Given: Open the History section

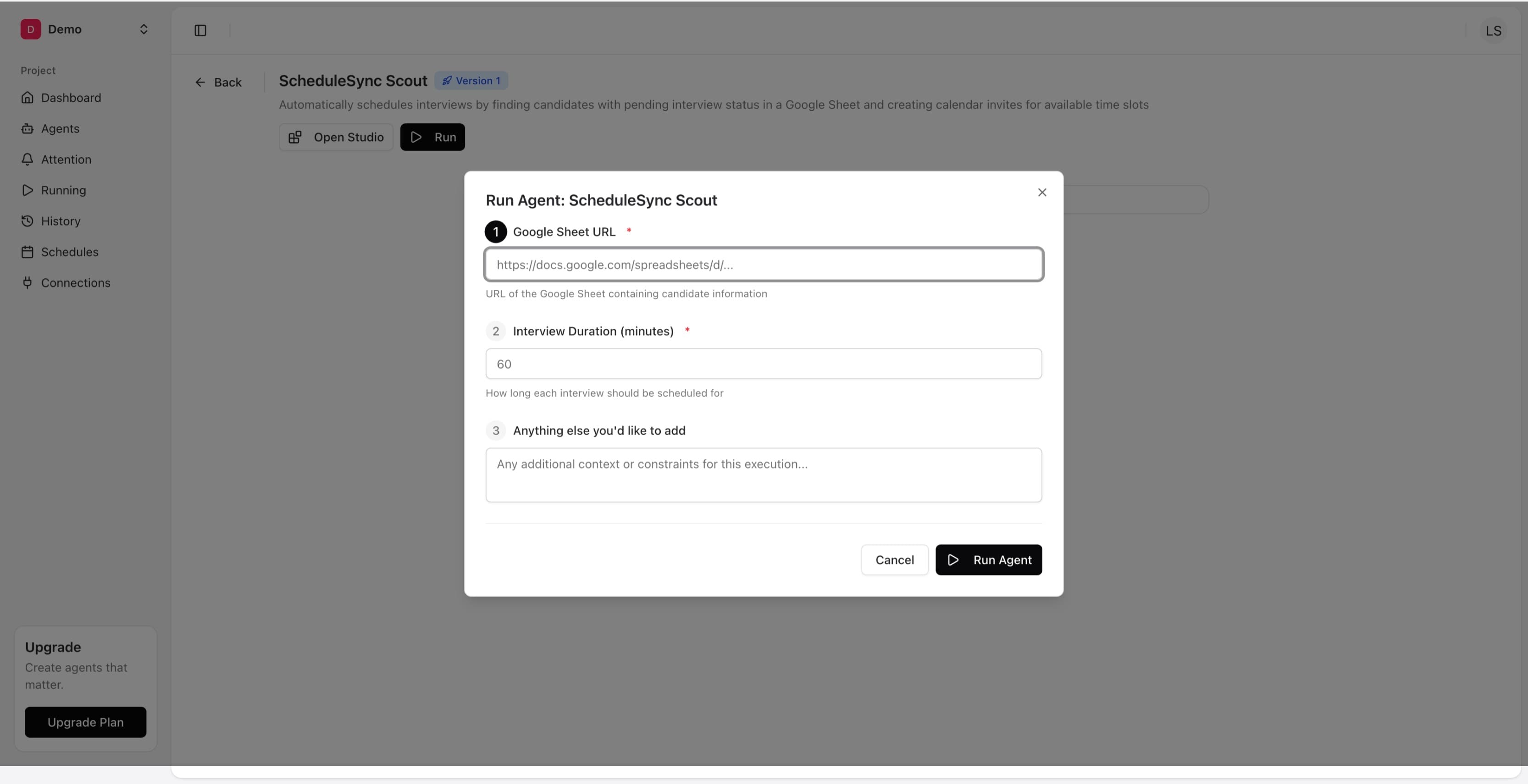Looking at the screenshot, I should [x=61, y=221].
